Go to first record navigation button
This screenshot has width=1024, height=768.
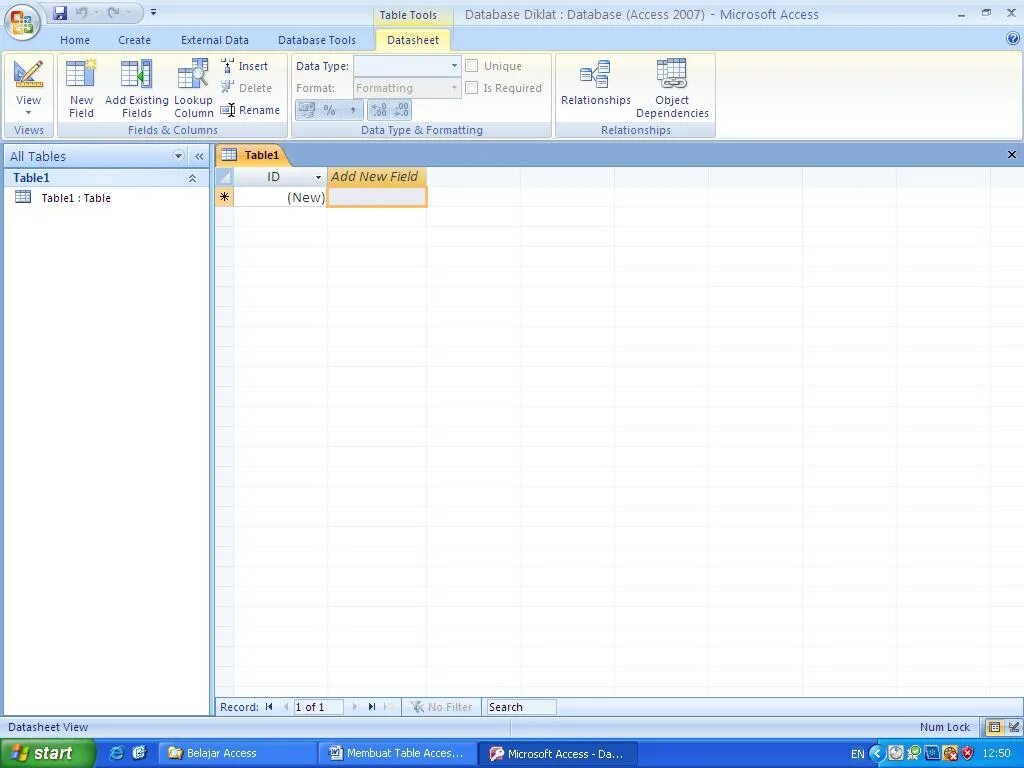click(269, 707)
